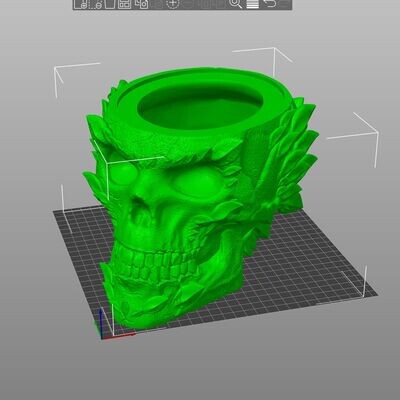Click the Delete all trash icon
Image resolution: width=400 pixels, height=400 pixels.
pos(110,4)
